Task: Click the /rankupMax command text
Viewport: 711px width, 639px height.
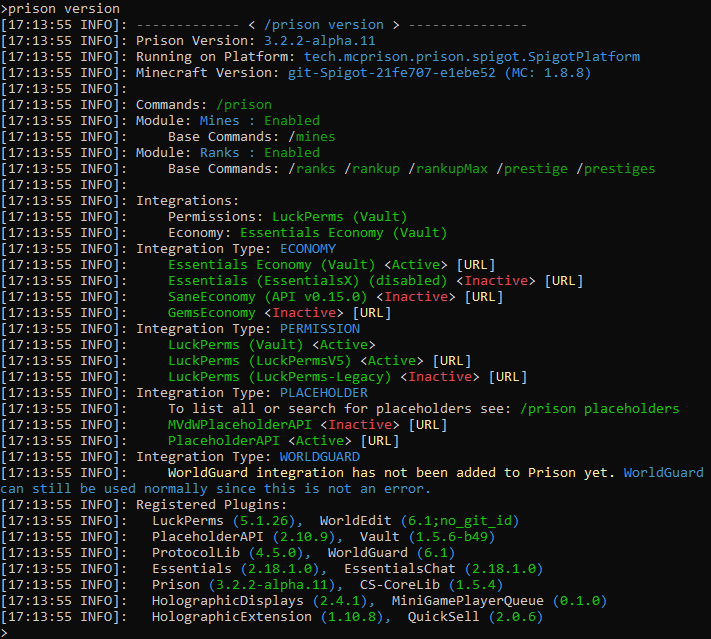Action: tap(448, 169)
